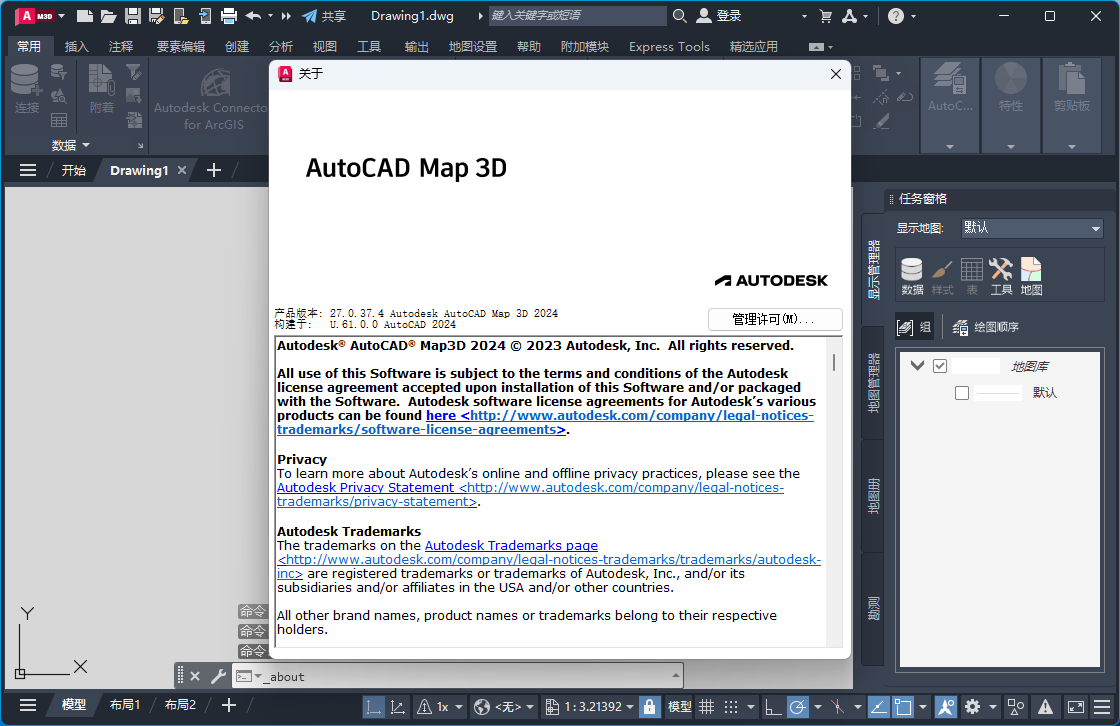Click the Data icon in task pane
Viewport: 1120px width, 726px height.
tap(912, 276)
